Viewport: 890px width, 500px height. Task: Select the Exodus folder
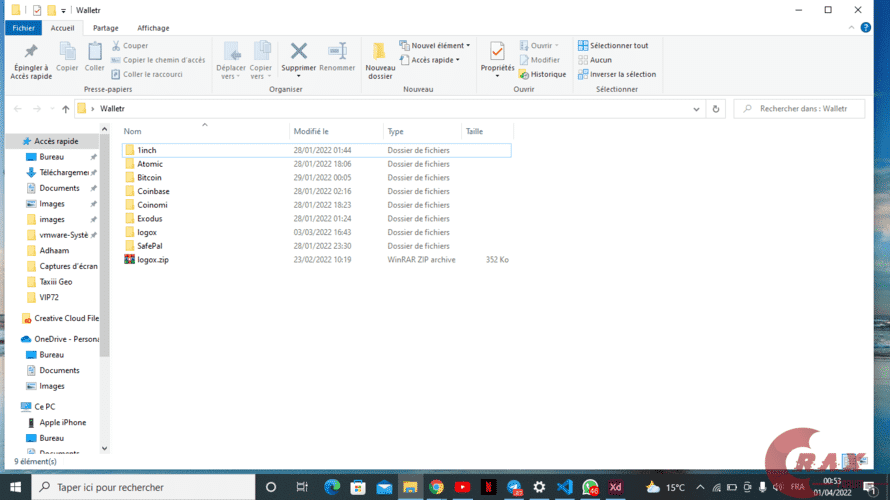150,218
